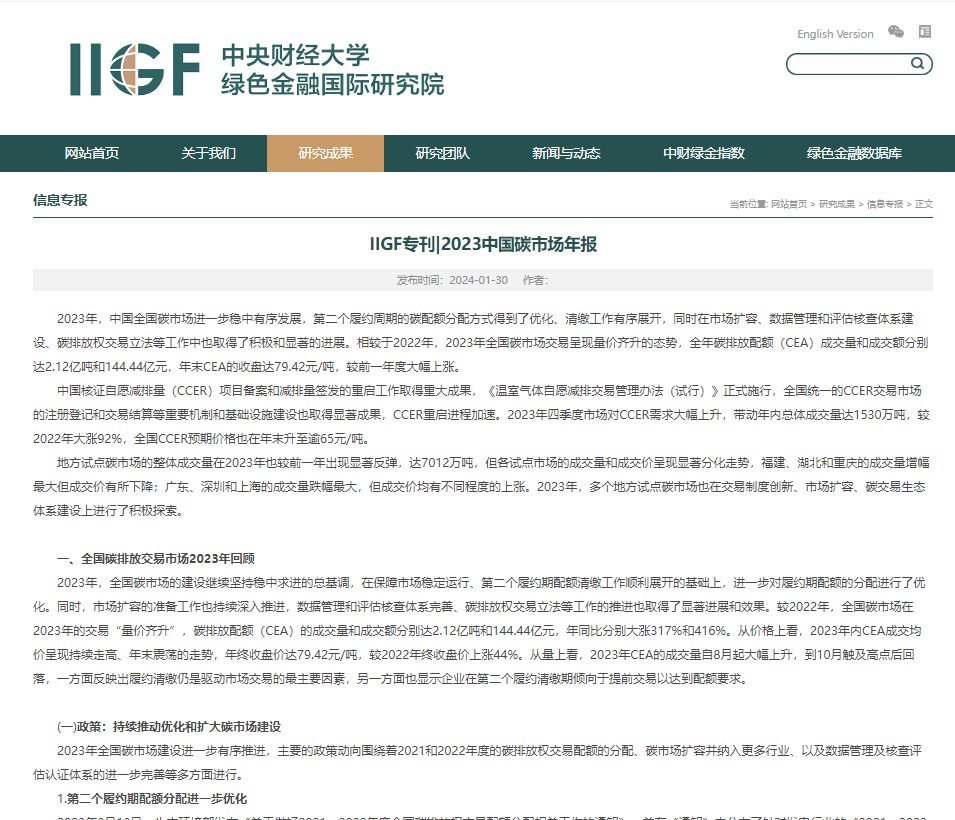Select the highlighted 研究成果 menu tab

point(325,153)
